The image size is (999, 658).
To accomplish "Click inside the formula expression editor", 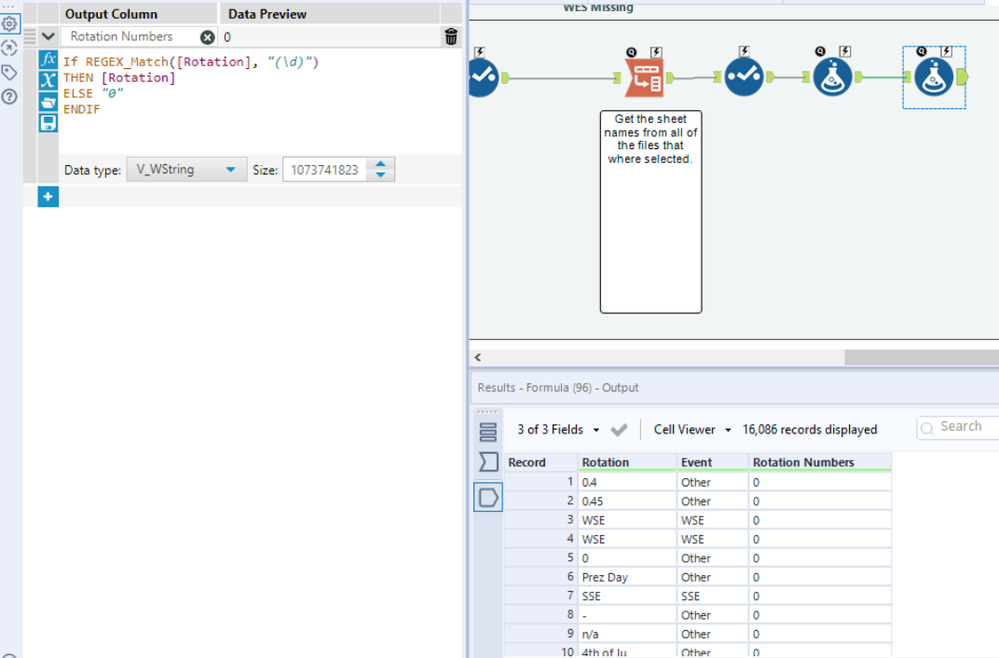I will (x=260, y=102).
